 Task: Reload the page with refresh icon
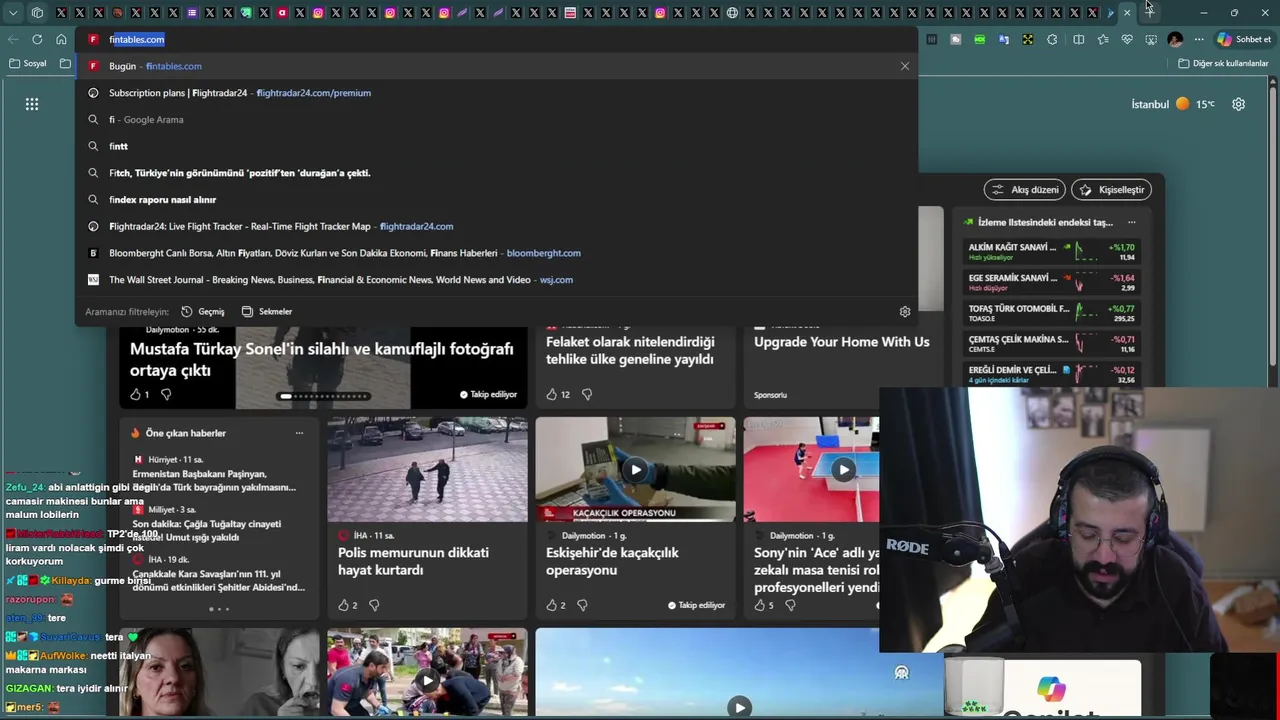37,39
